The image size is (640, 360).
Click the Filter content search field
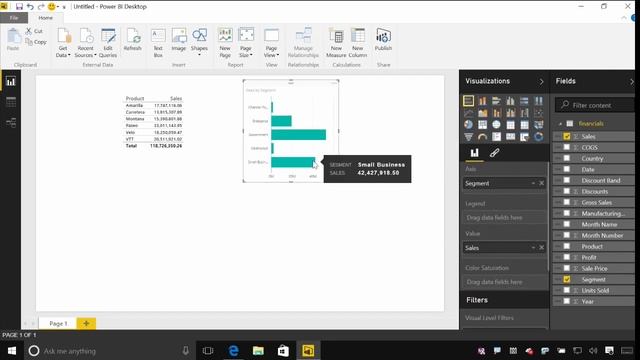(x=594, y=105)
